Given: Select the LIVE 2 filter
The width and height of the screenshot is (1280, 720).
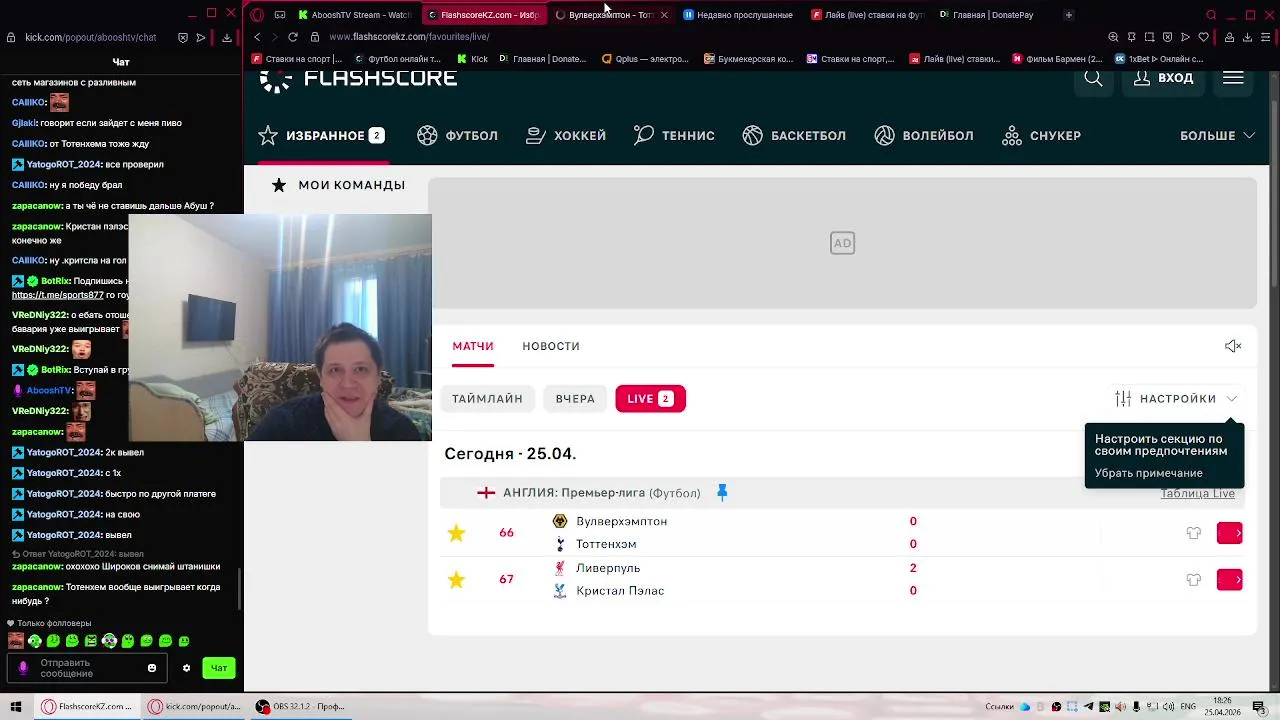Looking at the screenshot, I should pyautogui.click(x=650, y=399).
